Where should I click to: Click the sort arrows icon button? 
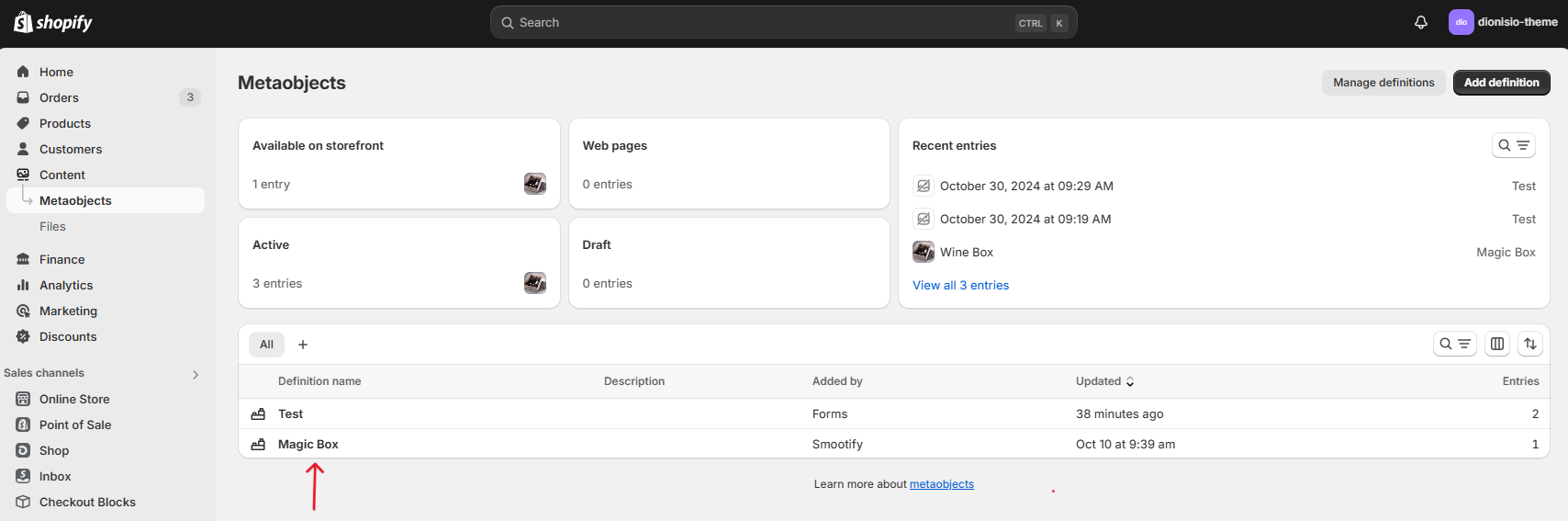pyautogui.click(x=1530, y=344)
